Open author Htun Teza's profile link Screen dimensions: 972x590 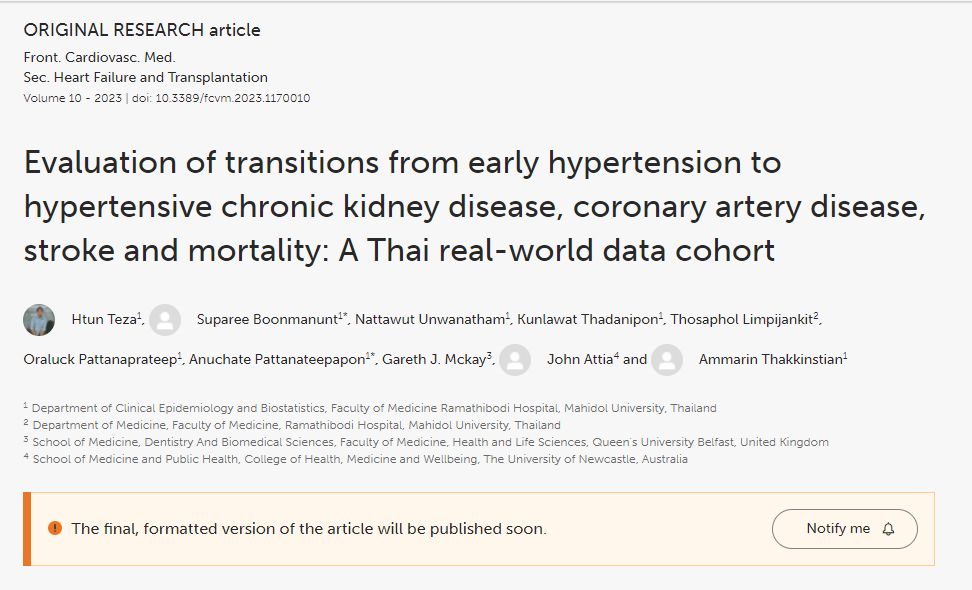(x=104, y=320)
